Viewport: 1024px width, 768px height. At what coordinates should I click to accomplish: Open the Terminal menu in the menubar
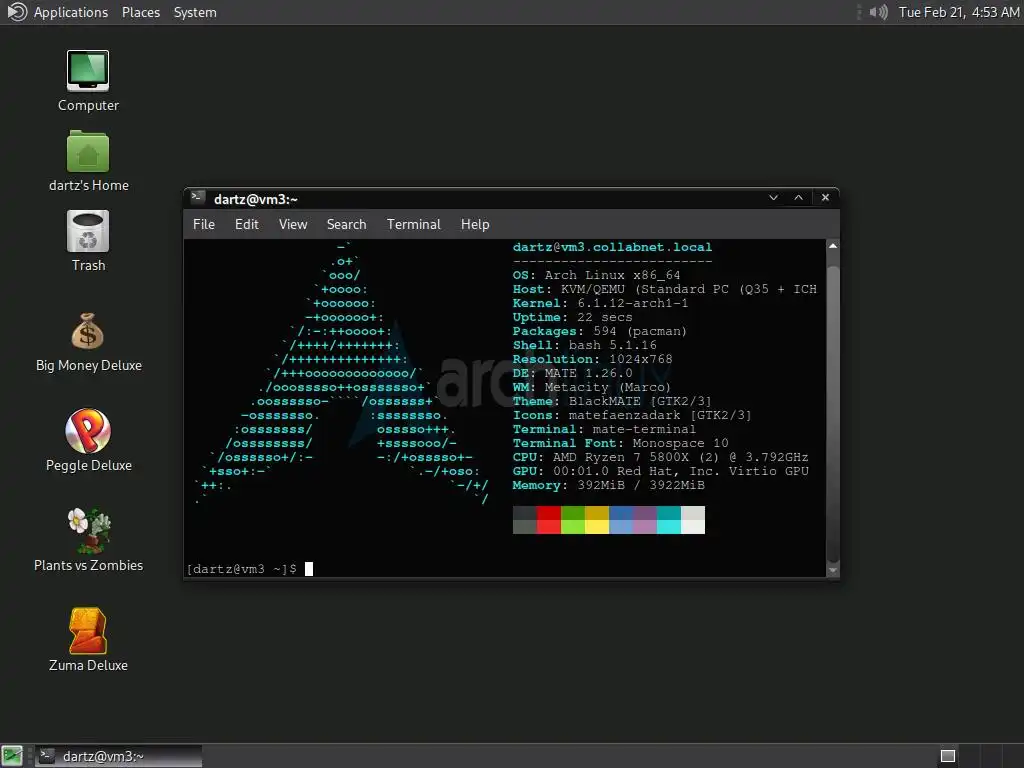[x=413, y=224]
